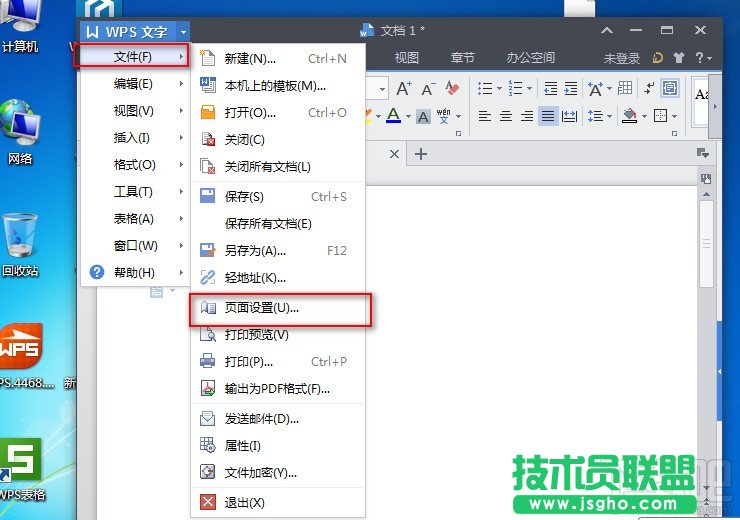Open the WPS表格 desktop shortcut
Image resolution: width=740 pixels, height=520 pixels.
point(23,469)
